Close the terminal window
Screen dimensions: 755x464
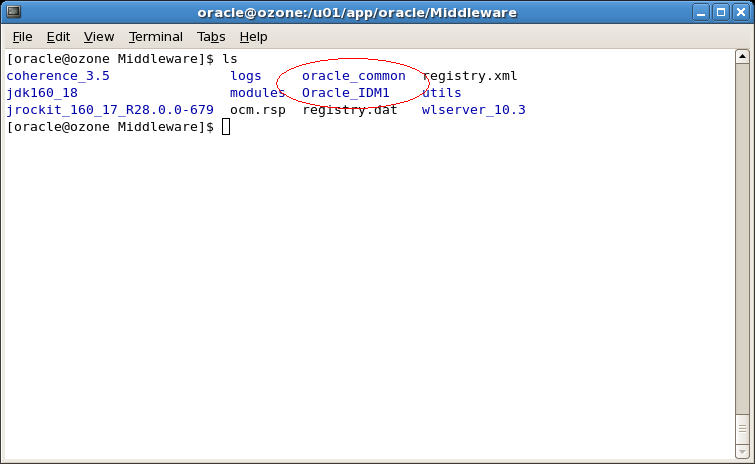[x=741, y=12]
